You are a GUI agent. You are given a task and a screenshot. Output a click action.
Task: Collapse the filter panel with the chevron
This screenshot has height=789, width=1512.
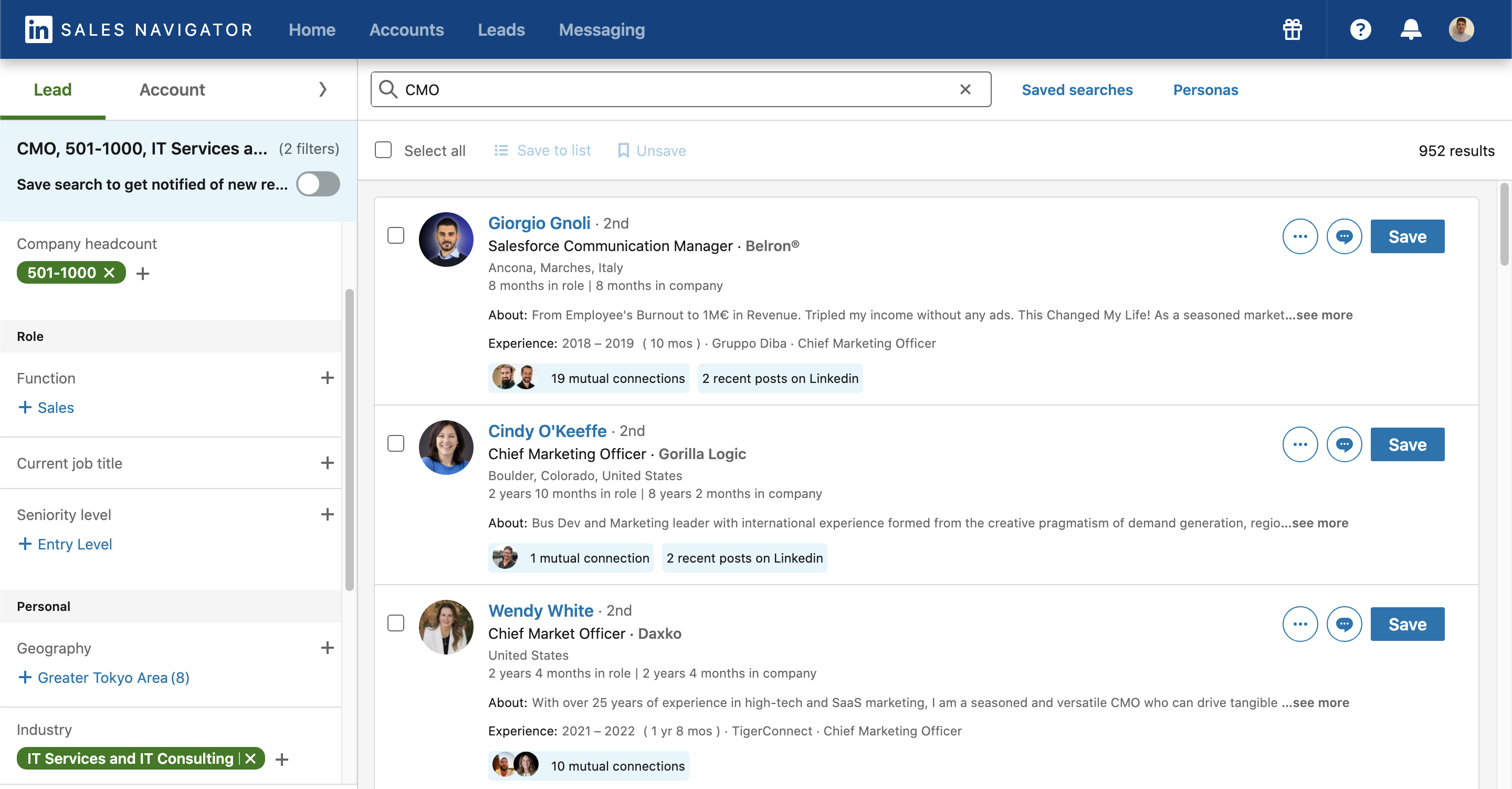point(322,89)
